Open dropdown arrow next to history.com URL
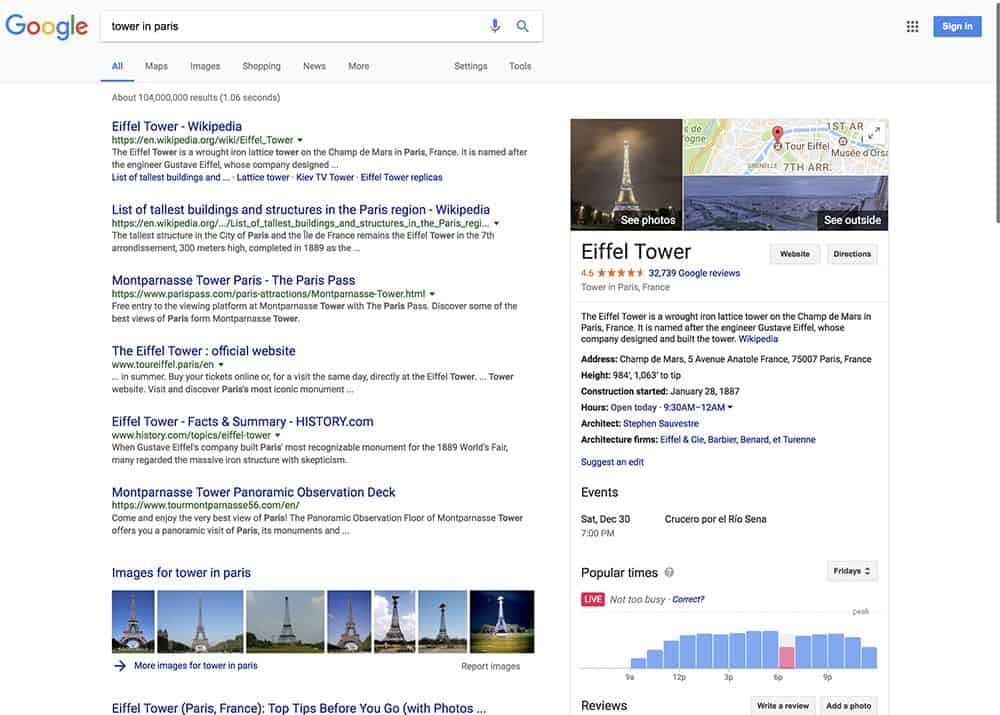Image resolution: width=1000 pixels, height=715 pixels. pos(277,436)
